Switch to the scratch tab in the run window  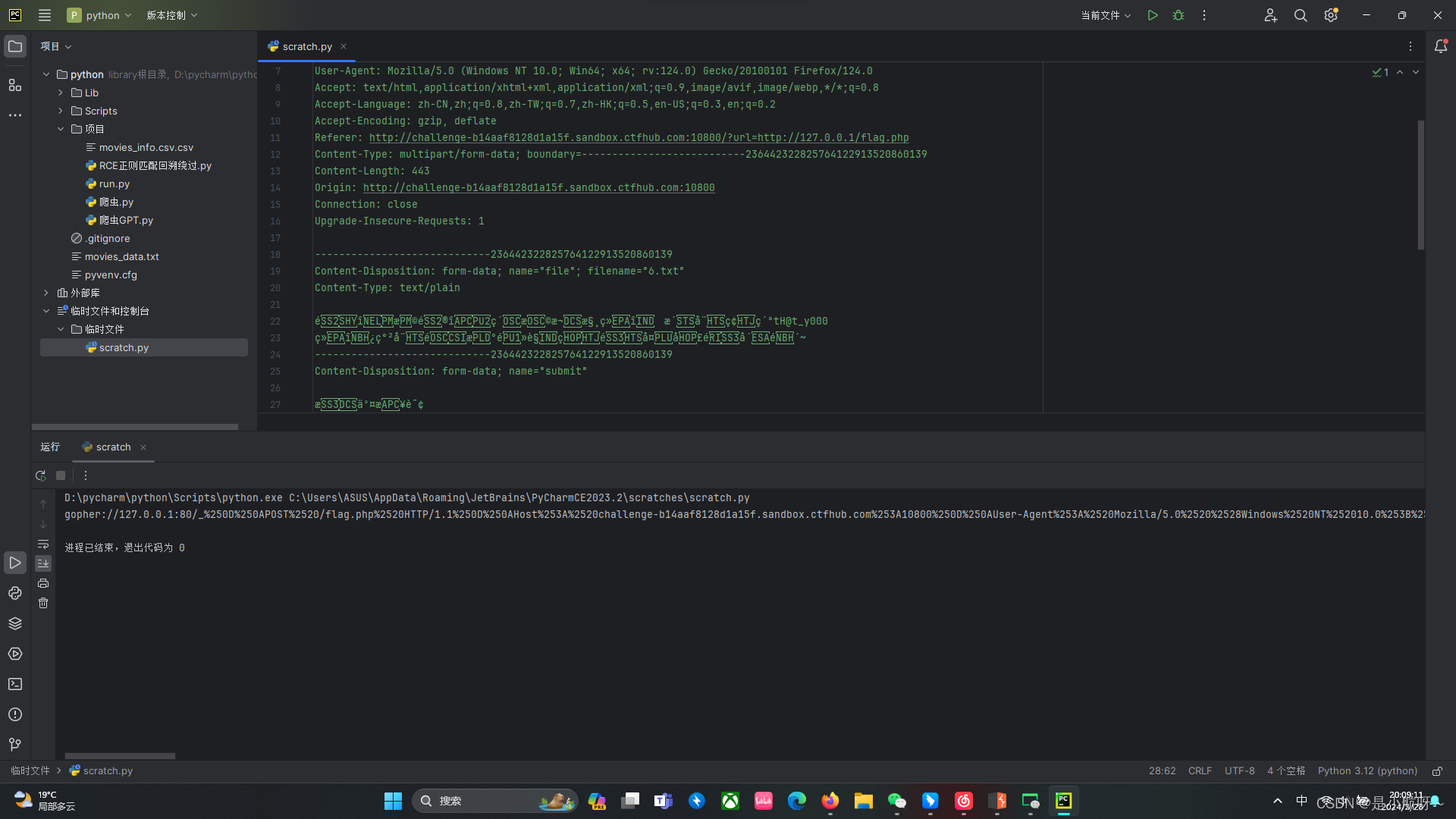pos(113,447)
